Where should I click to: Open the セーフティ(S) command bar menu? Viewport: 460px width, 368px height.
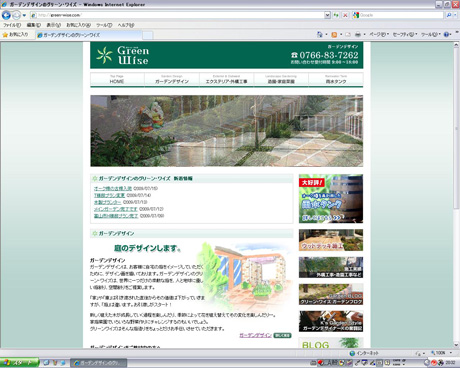[x=405, y=34]
